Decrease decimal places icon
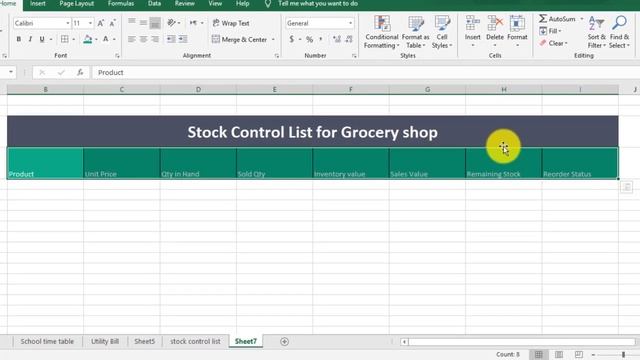The width and height of the screenshot is (640, 360). pyautogui.click(x=349, y=39)
